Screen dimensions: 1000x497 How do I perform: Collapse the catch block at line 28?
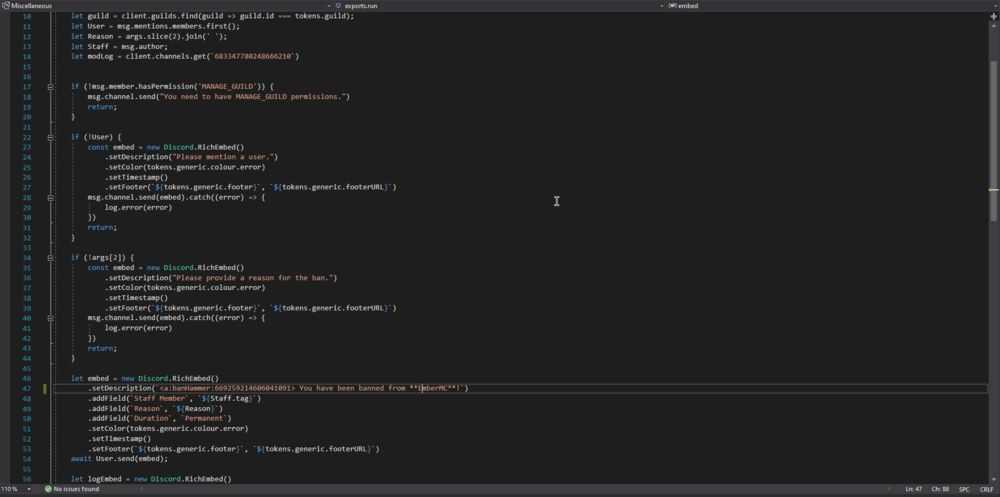click(50, 198)
